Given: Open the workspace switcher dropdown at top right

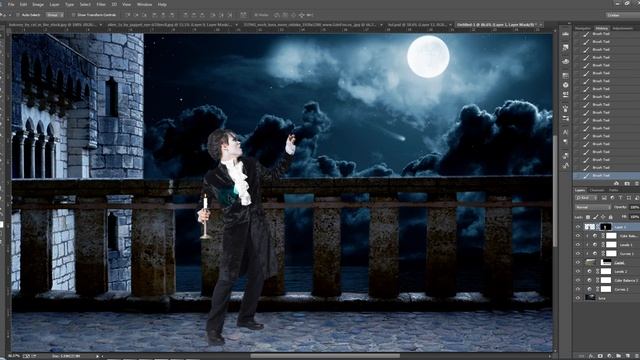Looking at the screenshot, I should 622,15.
